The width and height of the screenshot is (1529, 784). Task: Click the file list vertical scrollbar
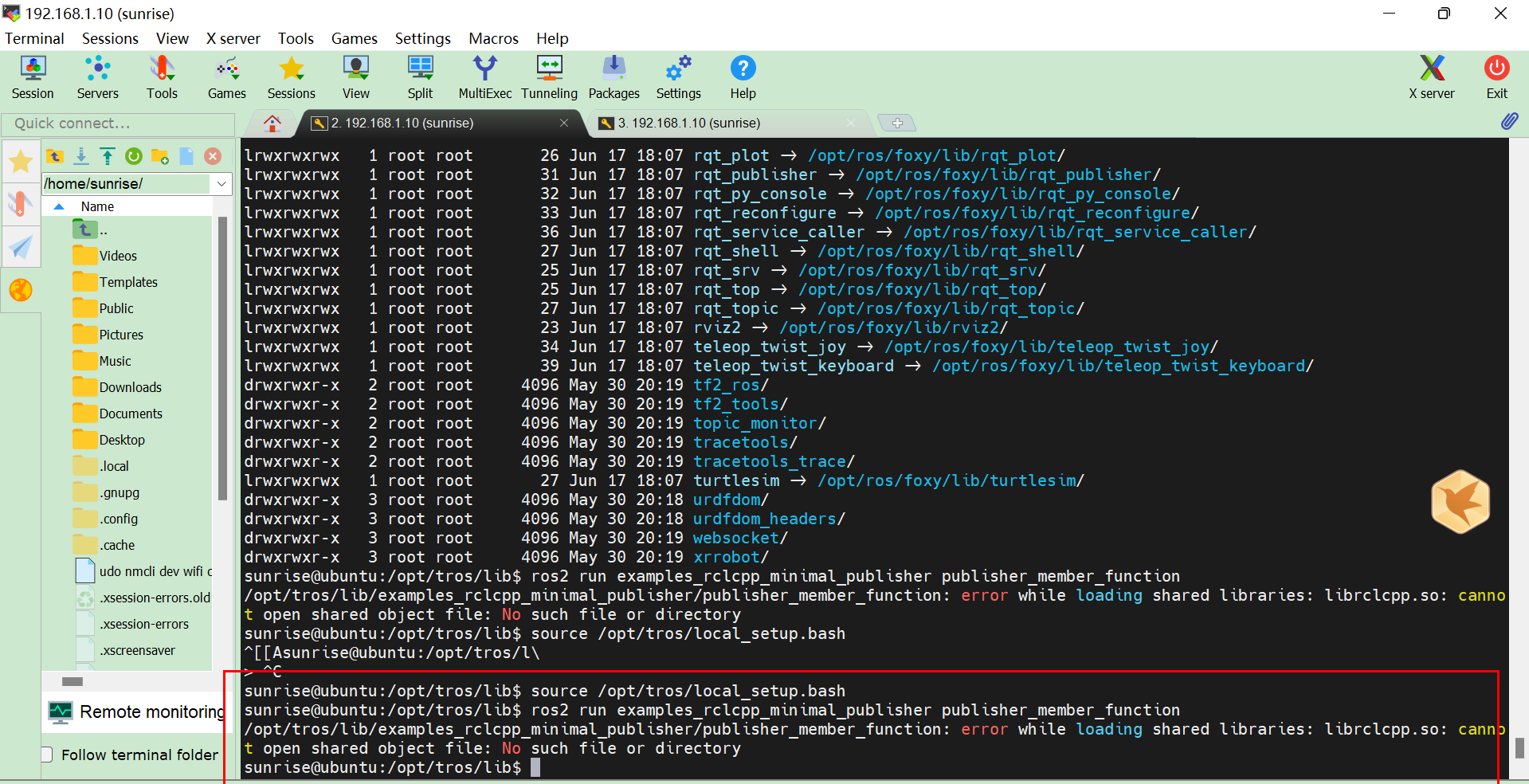[x=222, y=359]
